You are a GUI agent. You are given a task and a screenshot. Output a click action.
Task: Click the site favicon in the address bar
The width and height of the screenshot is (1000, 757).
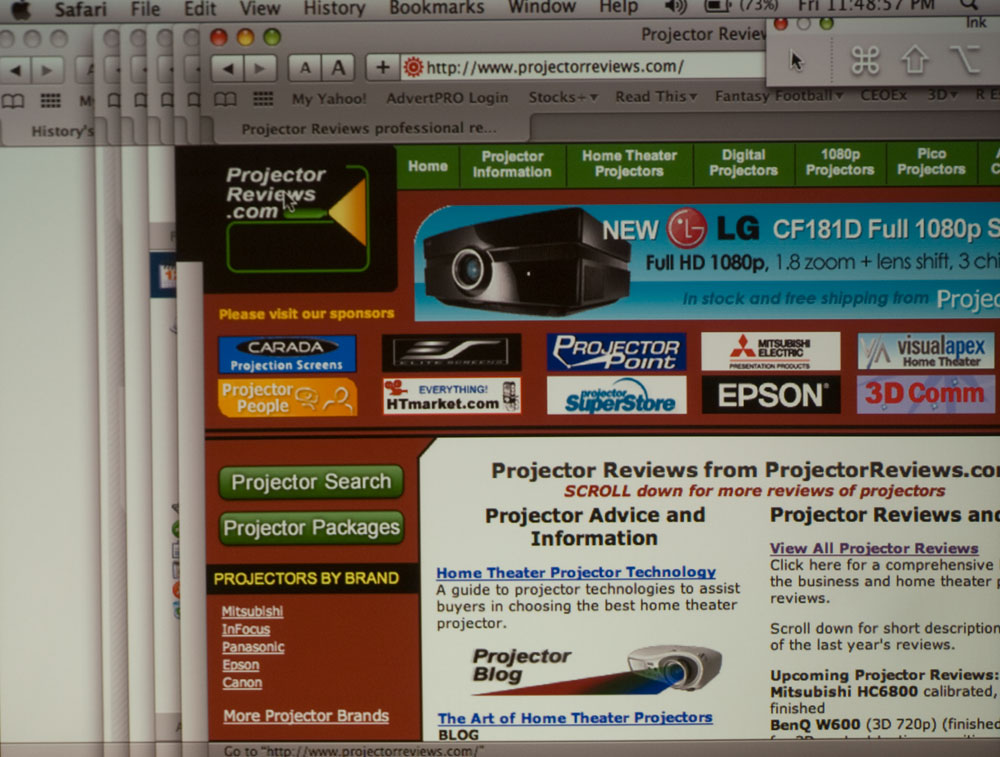413,67
